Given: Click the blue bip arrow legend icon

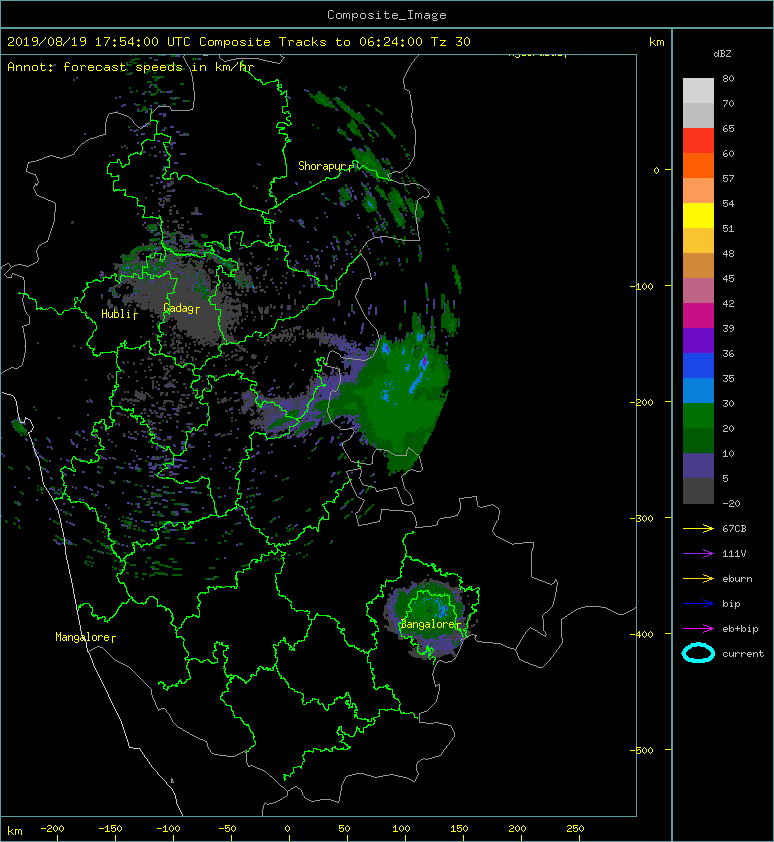Looking at the screenshot, I should coord(698,604).
